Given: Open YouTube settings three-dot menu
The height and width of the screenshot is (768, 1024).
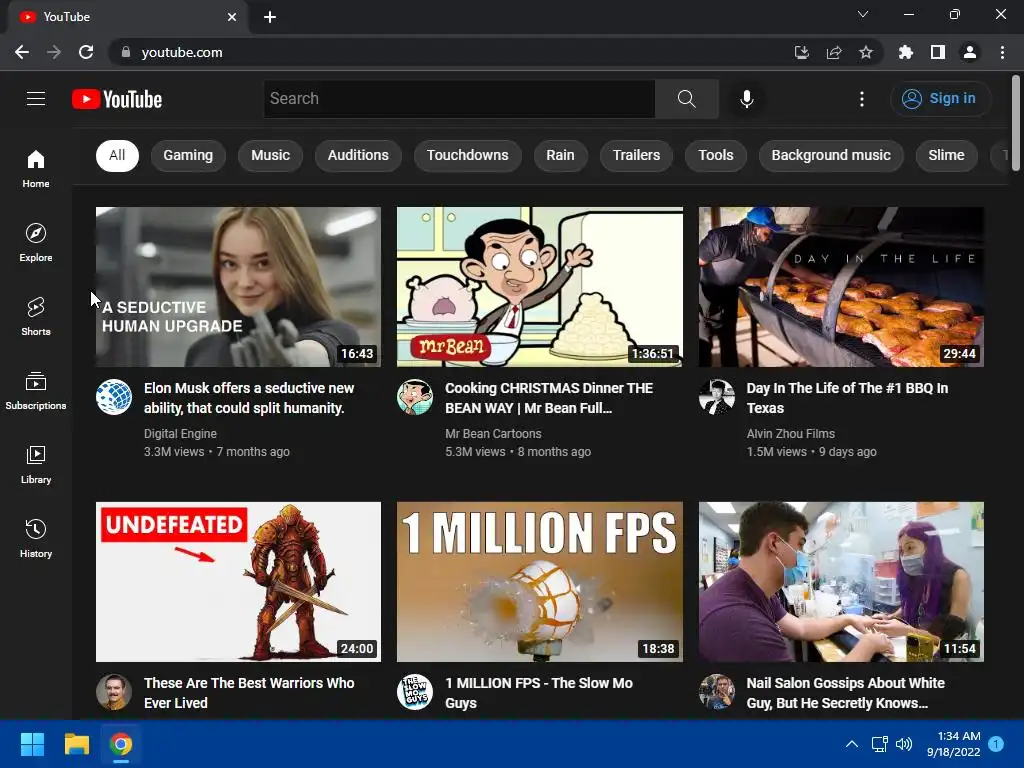Looking at the screenshot, I should [x=861, y=99].
